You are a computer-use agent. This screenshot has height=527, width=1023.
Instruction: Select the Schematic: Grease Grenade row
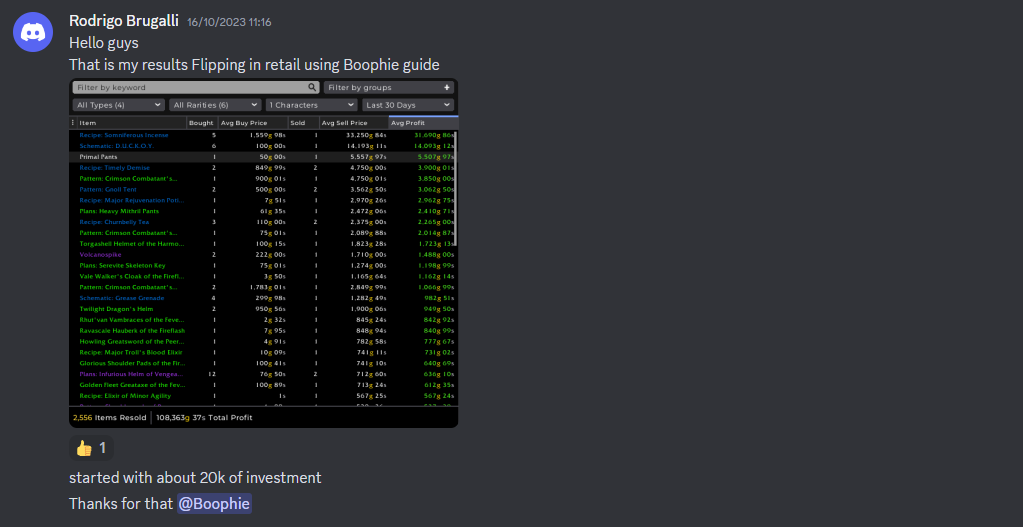coord(262,298)
